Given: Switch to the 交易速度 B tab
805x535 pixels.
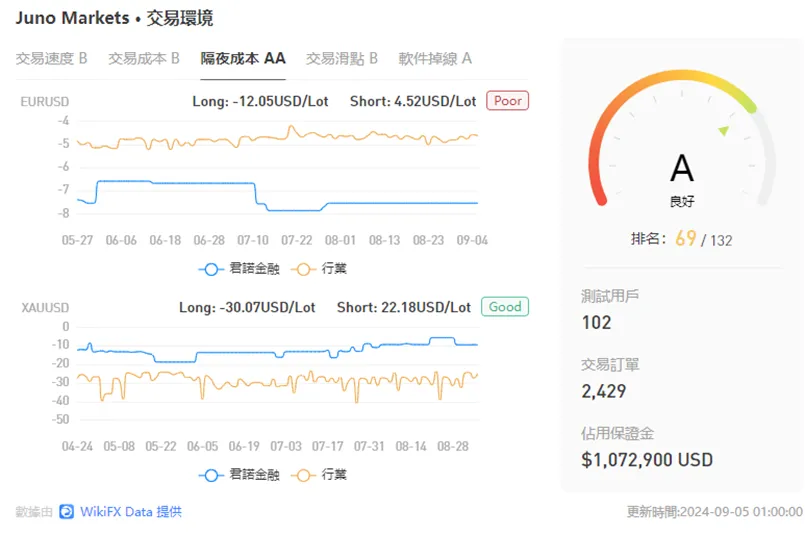Looking at the screenshot, I should coord(51,59).
